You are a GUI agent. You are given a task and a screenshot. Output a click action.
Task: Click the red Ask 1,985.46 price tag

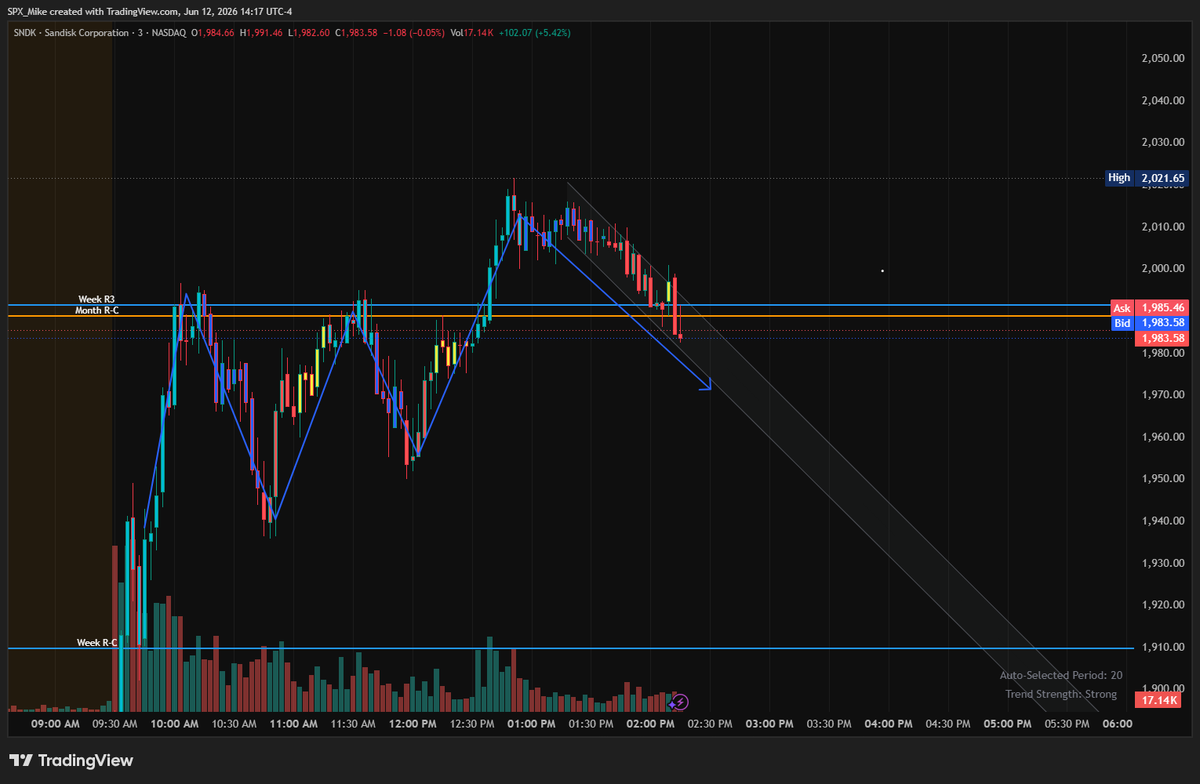(x=1150, y=308)
